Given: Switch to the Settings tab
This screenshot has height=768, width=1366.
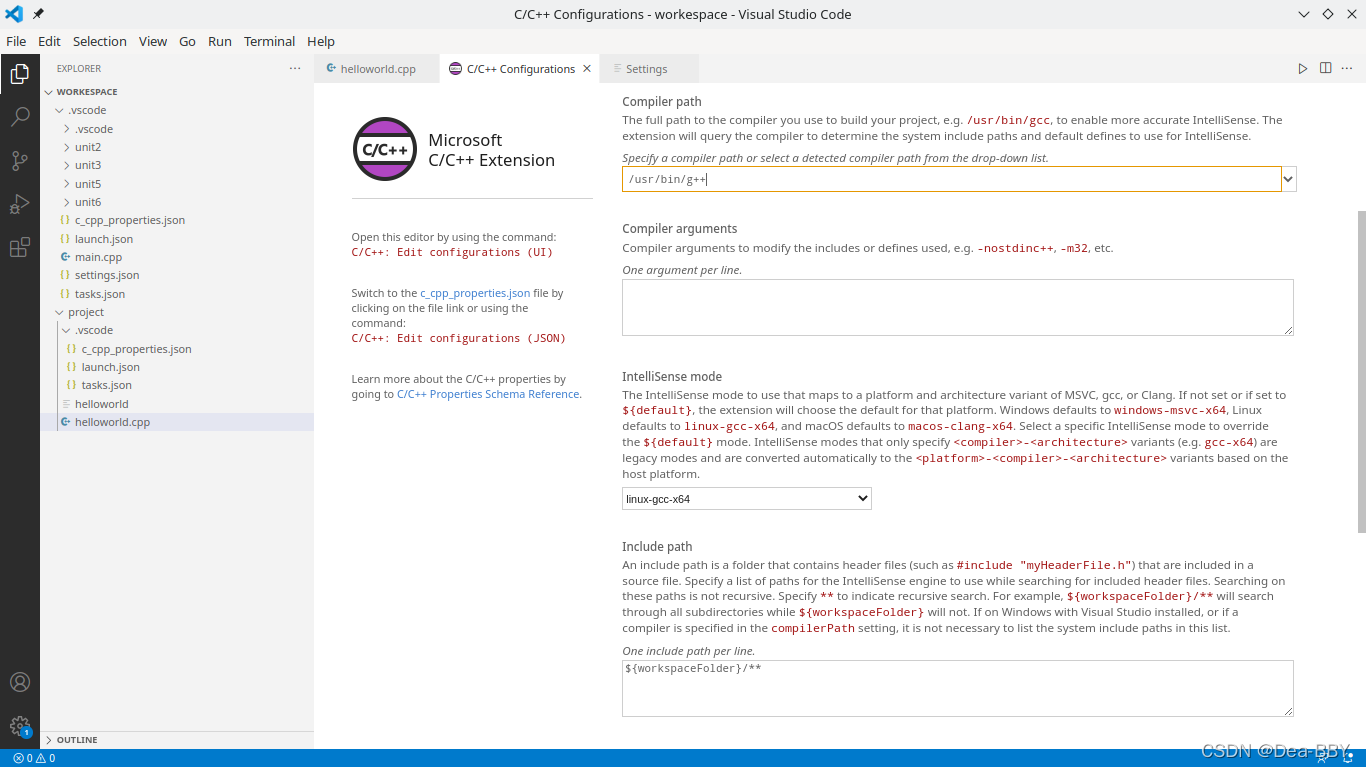Looking at the screenshot, I should click(x=648, y=68).
